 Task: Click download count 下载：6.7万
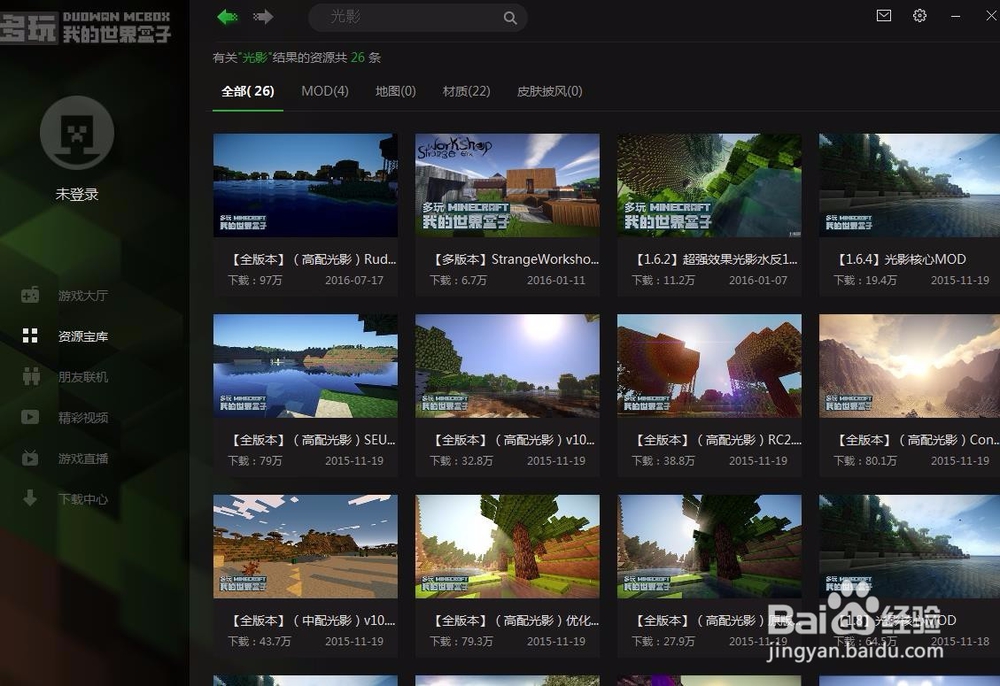pos(458,280)
